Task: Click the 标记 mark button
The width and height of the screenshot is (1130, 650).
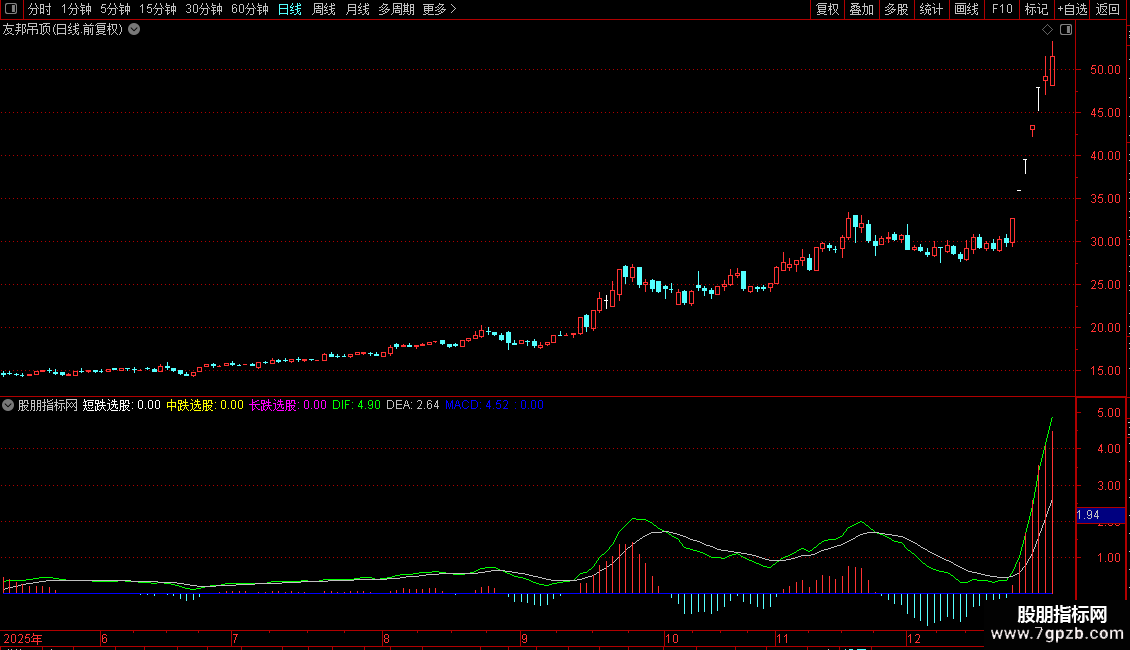Action: click(x=1036, y=9)
